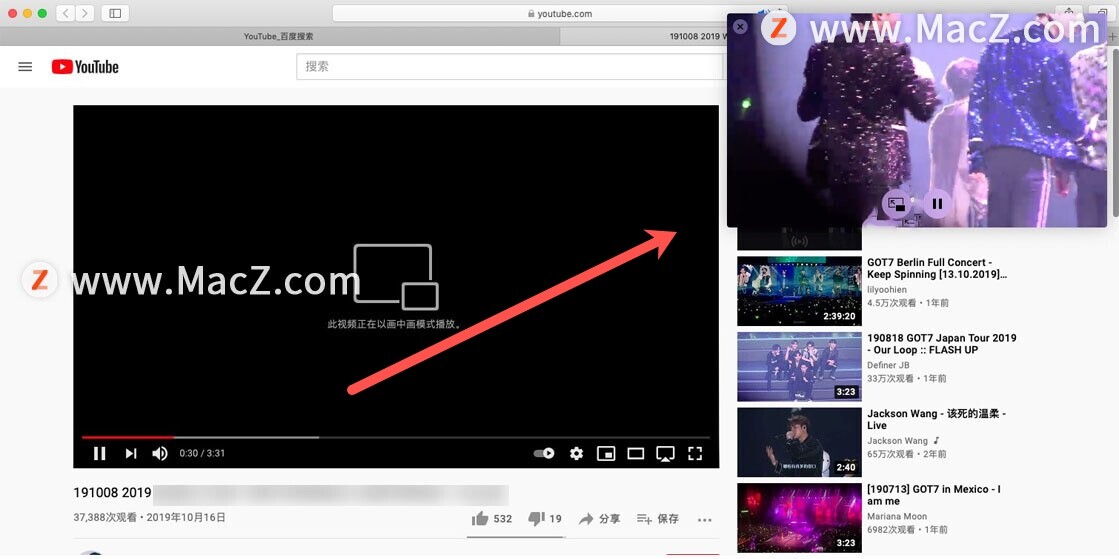This screenshot has height=559, width=1119.
Task: Go back in Safari history
Action: coord(65,13)
